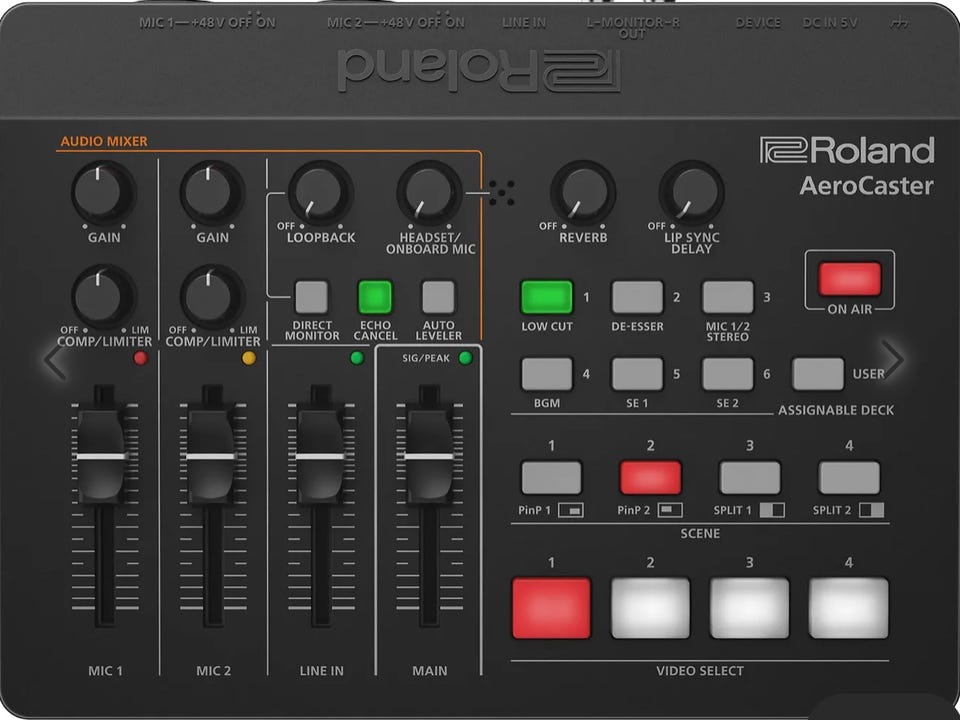Enable the DE-ESSER button
The width and height of the screenshot is (960, 720).
637,297
